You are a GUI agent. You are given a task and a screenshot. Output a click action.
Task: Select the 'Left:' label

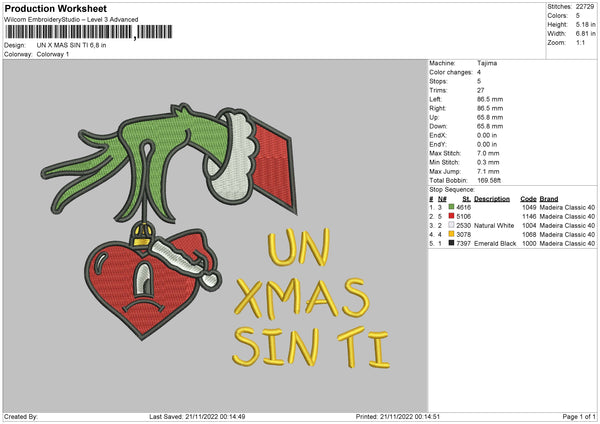pyautogui.click(x=435, y=99)
